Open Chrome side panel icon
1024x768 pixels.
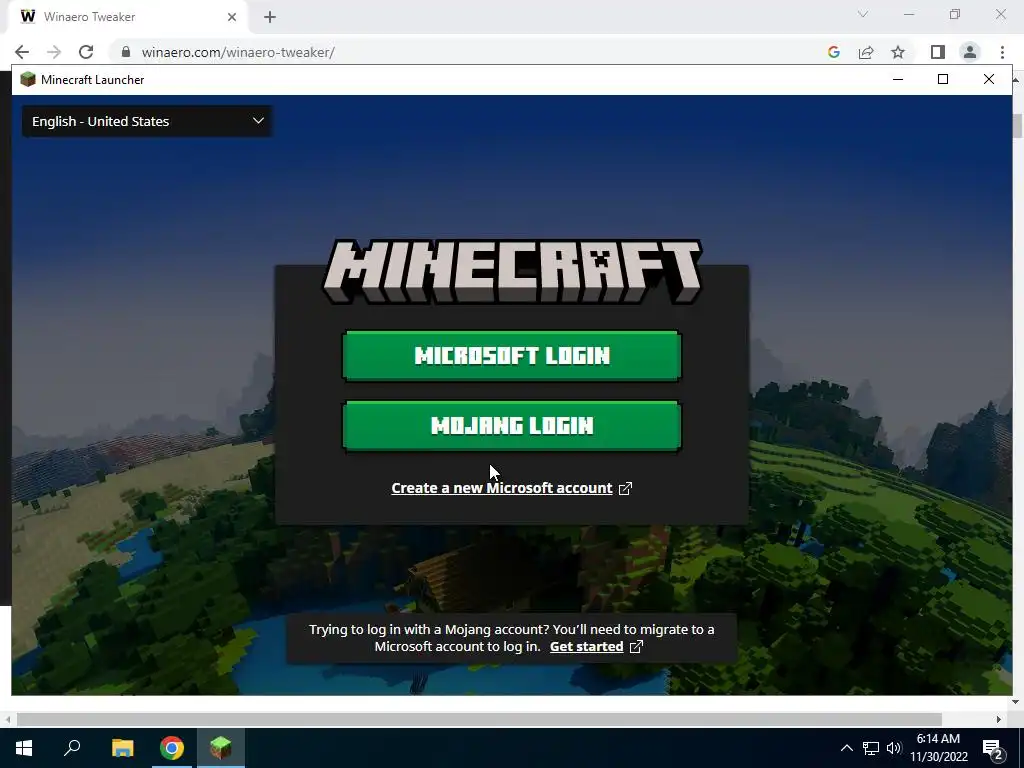pyautogui.click(x=938, y=52)
